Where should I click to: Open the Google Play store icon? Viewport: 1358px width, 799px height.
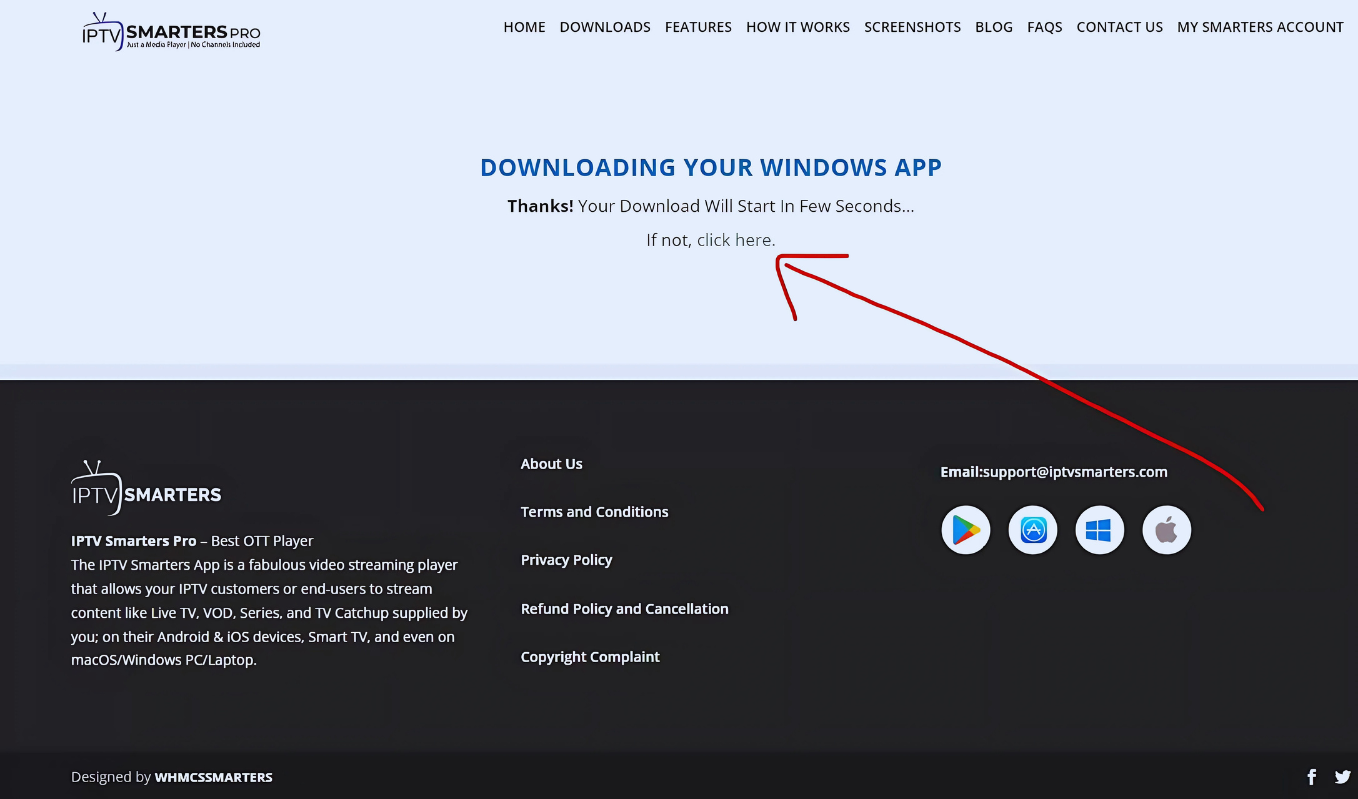pos(965,530)
